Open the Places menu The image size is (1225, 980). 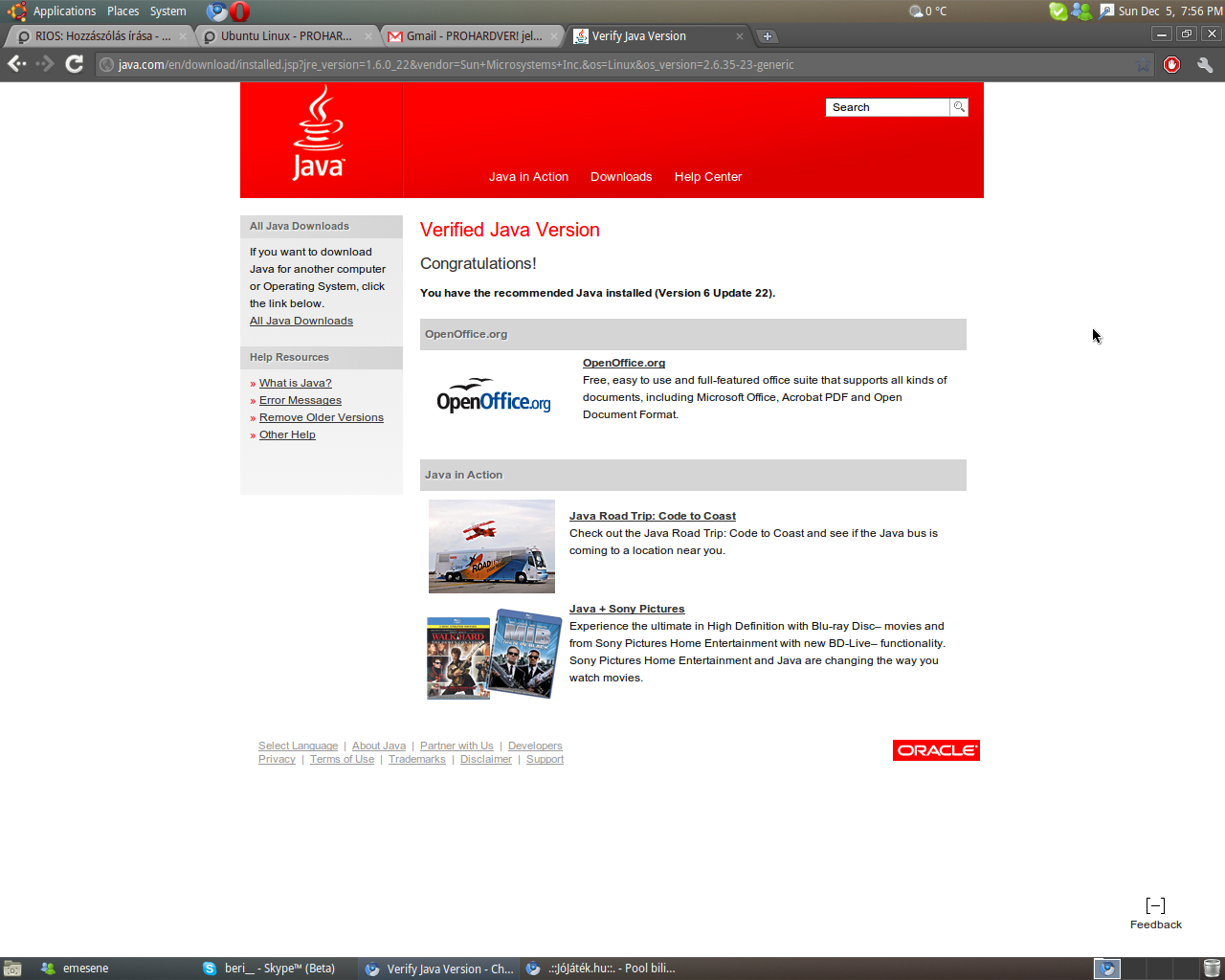click(x=122, y=11)
